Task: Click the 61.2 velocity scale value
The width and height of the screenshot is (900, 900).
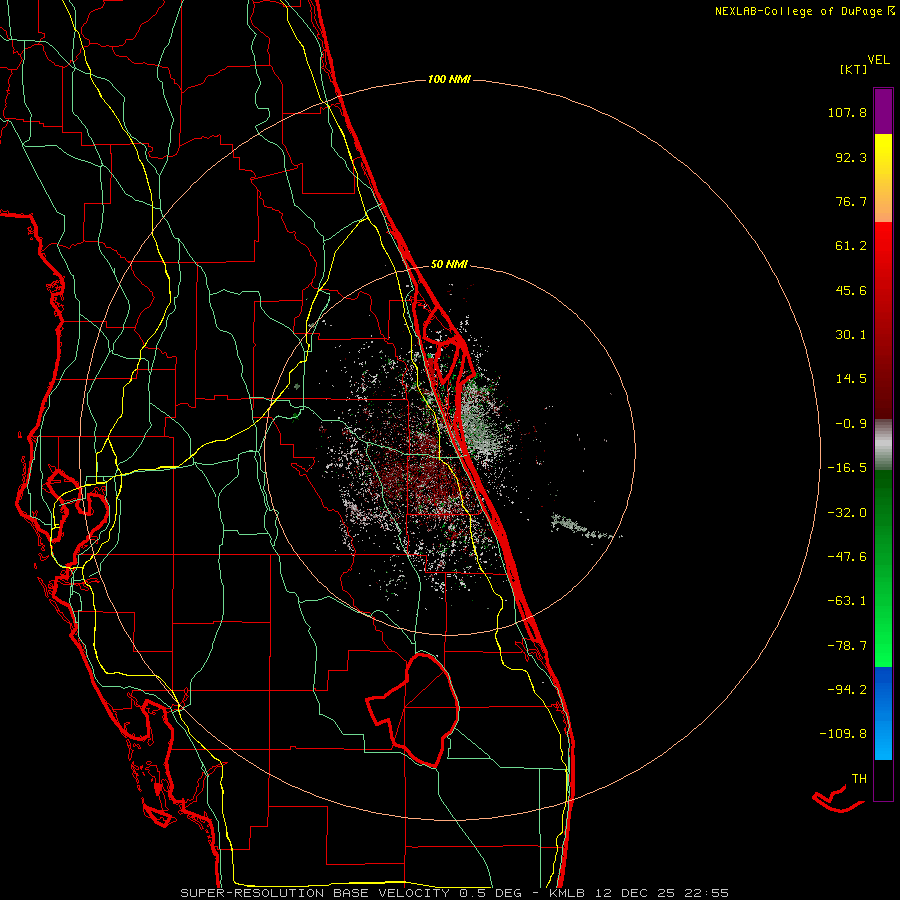Action: pyautogui.click(x=851, y=246)
